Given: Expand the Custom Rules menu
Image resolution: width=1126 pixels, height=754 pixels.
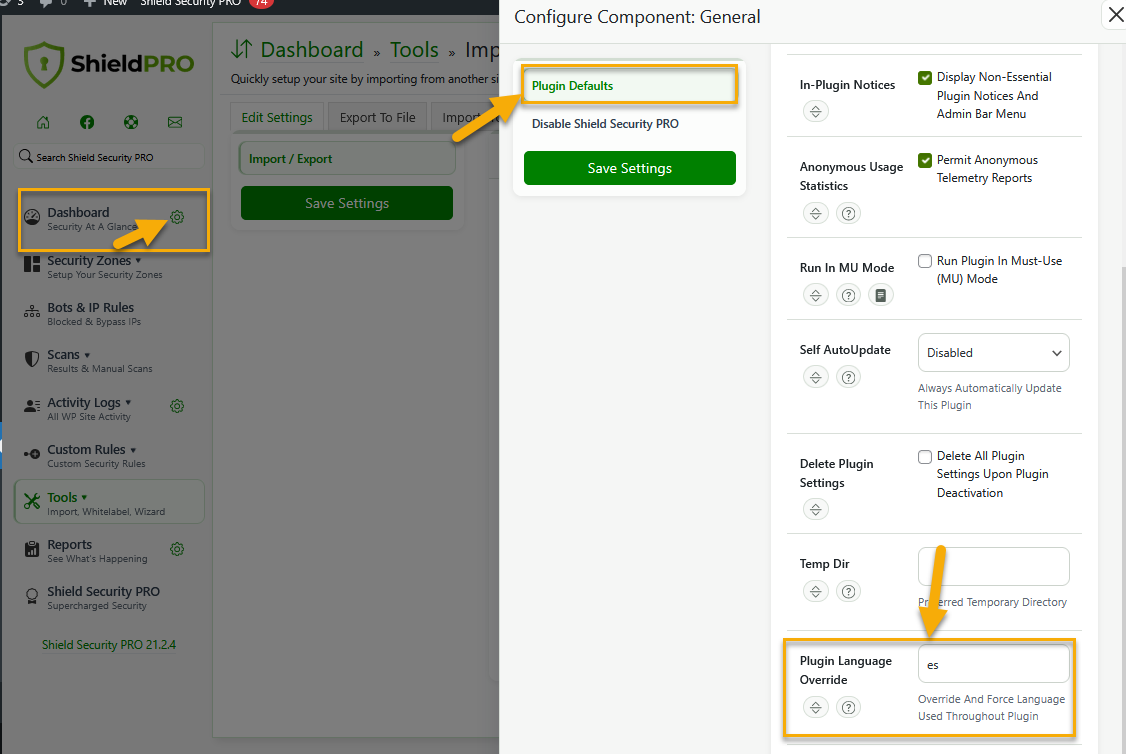Looking at the screenshot, I should 134,450.
